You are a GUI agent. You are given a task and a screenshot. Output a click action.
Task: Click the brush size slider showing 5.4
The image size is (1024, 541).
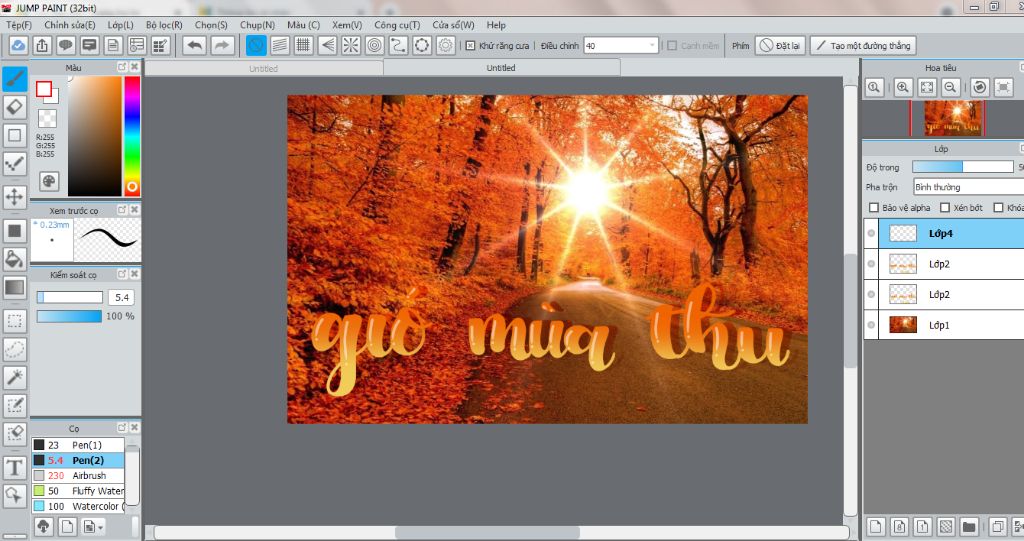pos(69,297)
